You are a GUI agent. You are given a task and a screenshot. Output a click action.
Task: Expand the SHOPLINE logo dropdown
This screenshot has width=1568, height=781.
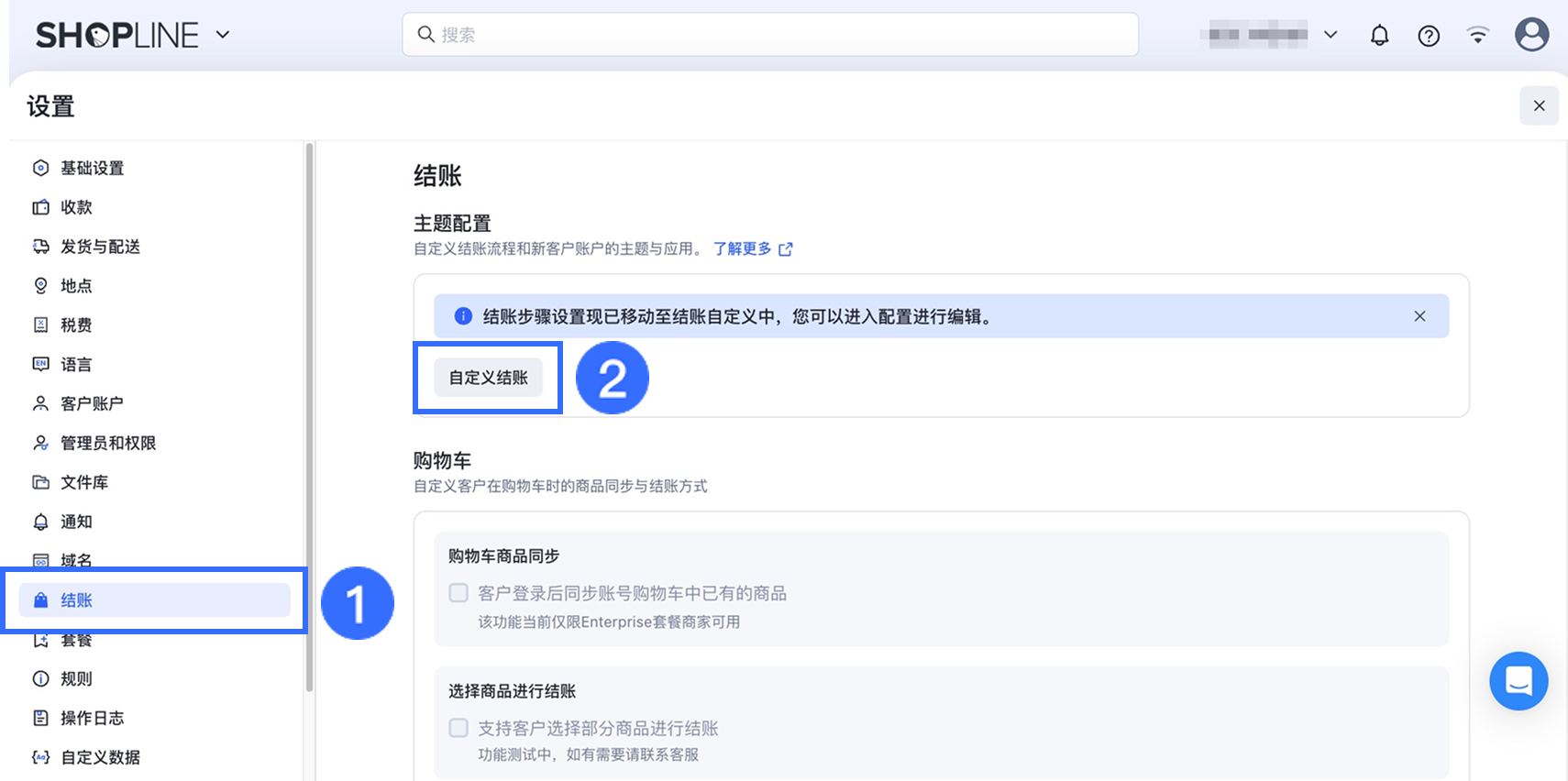tap(223, 36)
